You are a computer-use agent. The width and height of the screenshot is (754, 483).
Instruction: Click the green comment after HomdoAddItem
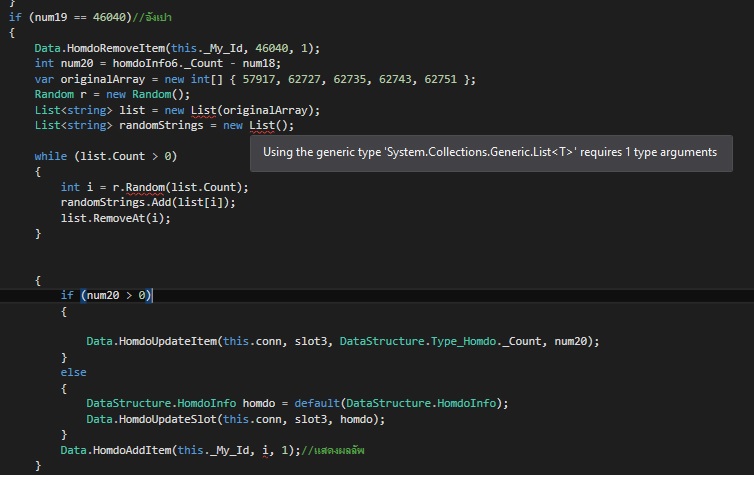[333, 450]
